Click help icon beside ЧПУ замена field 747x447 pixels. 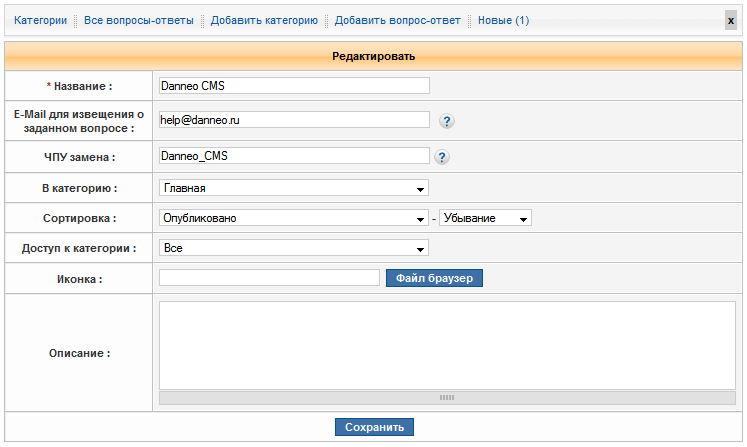442,157
